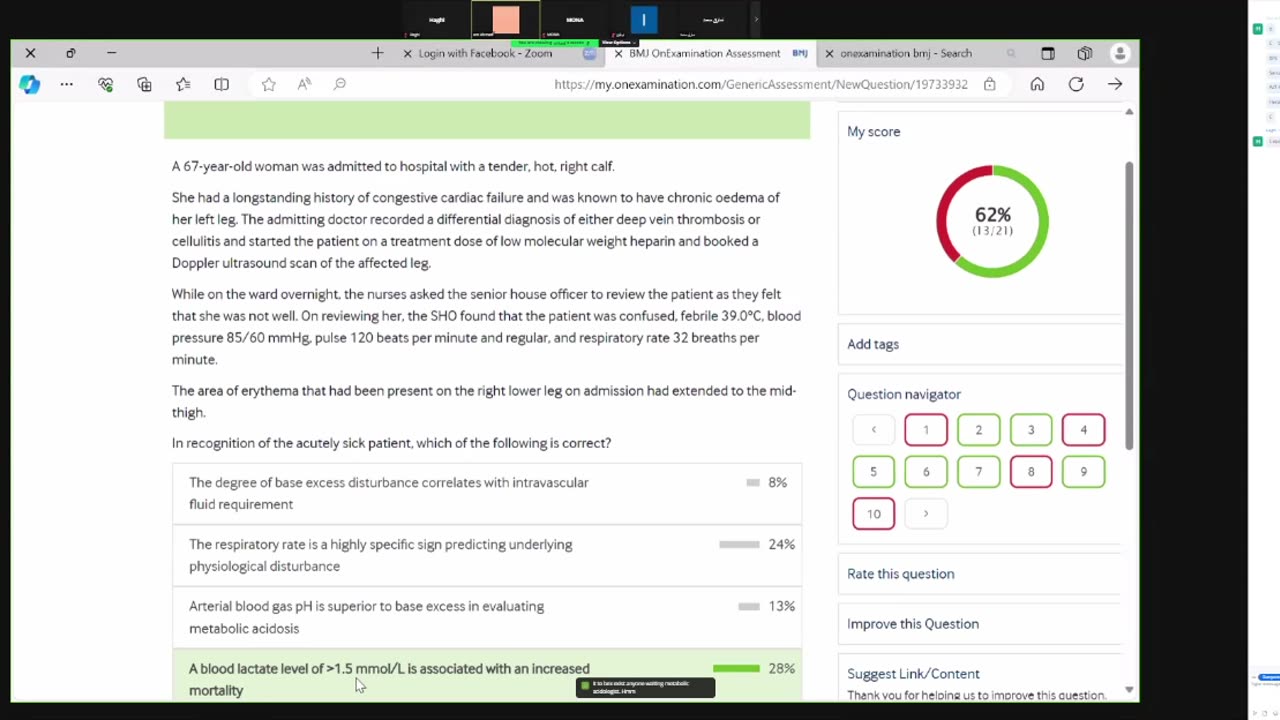Screen dimensions: 1280x720
Task: Open the Edge profile avatar
Action: [1120, 53]
